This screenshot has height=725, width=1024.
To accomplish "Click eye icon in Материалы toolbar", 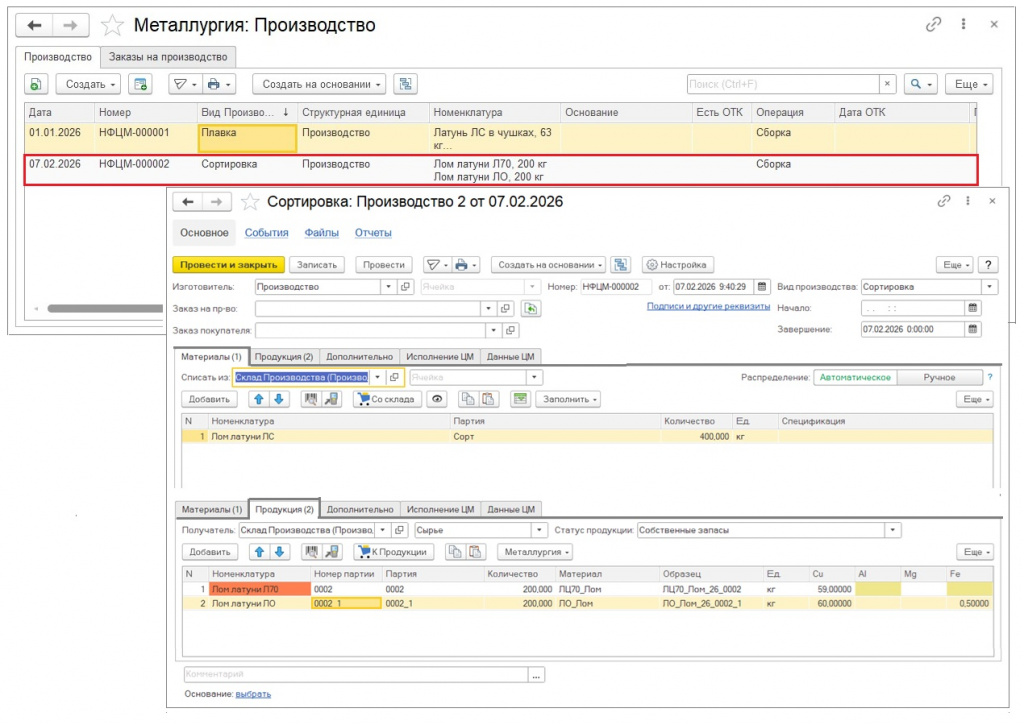I will [x=437, y=399].
